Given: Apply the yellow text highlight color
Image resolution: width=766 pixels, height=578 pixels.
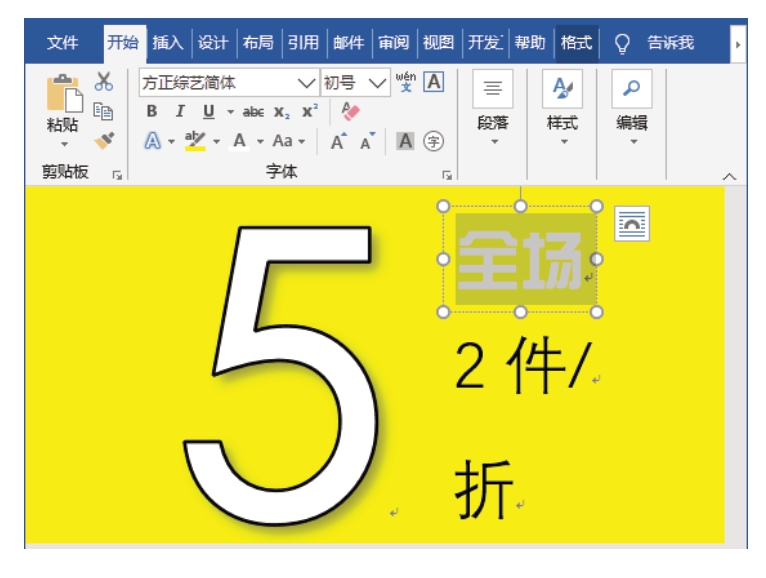Looking at the screenshot, I should [194, 141].
